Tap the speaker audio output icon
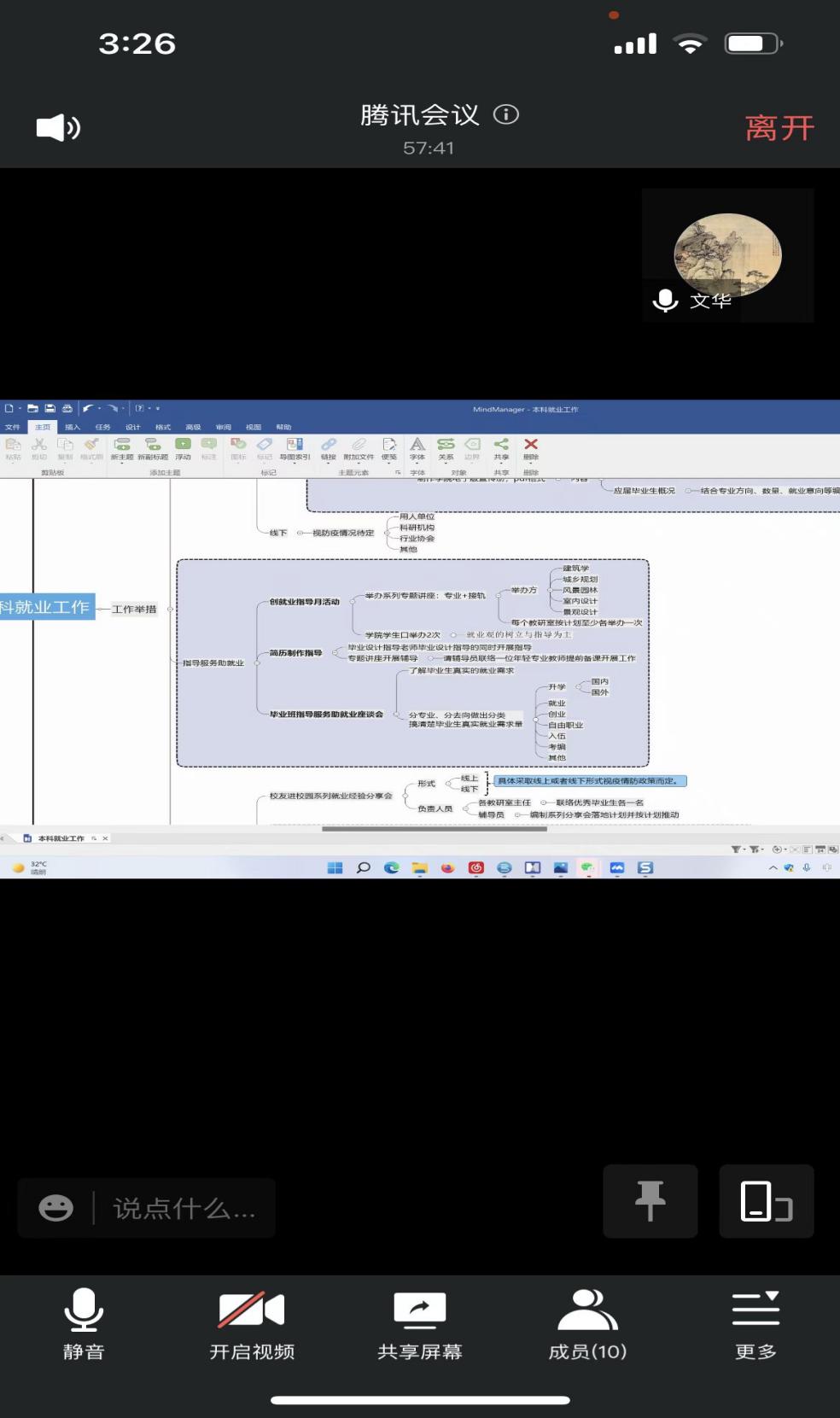This screenshot has height=1418, width=840. 58,128
